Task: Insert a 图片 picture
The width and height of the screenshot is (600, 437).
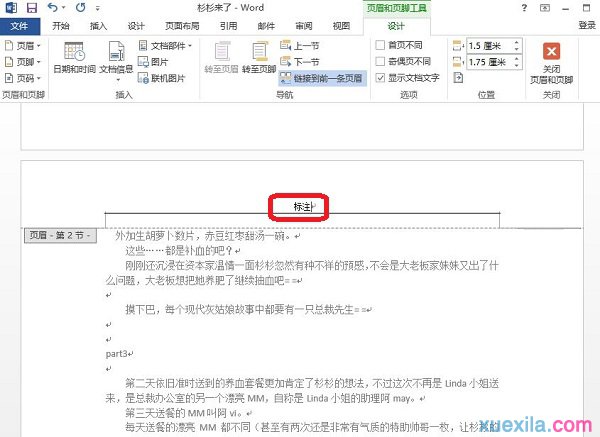Action: [153, 62]
